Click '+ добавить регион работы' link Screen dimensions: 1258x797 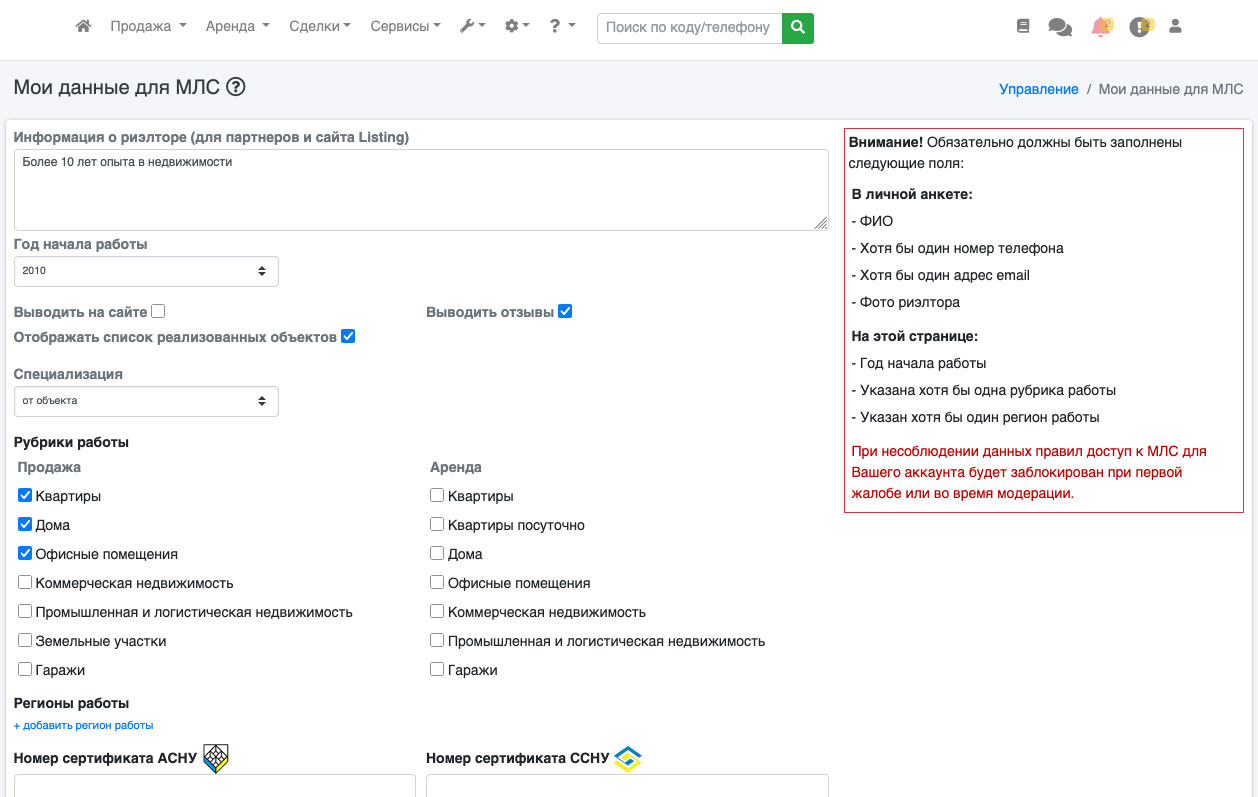click(x=83, y=725)
